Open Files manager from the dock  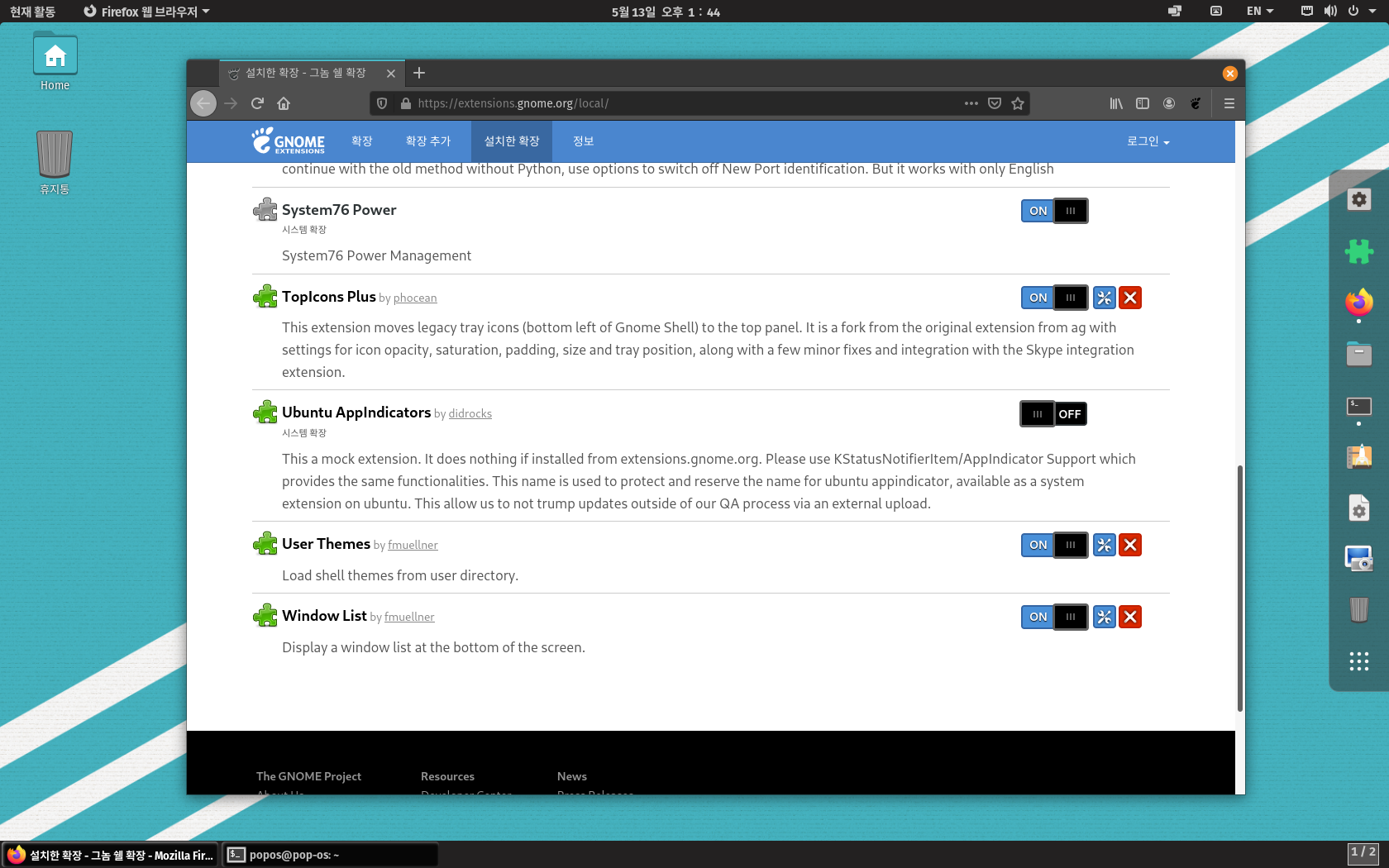tap(1359, 354)
